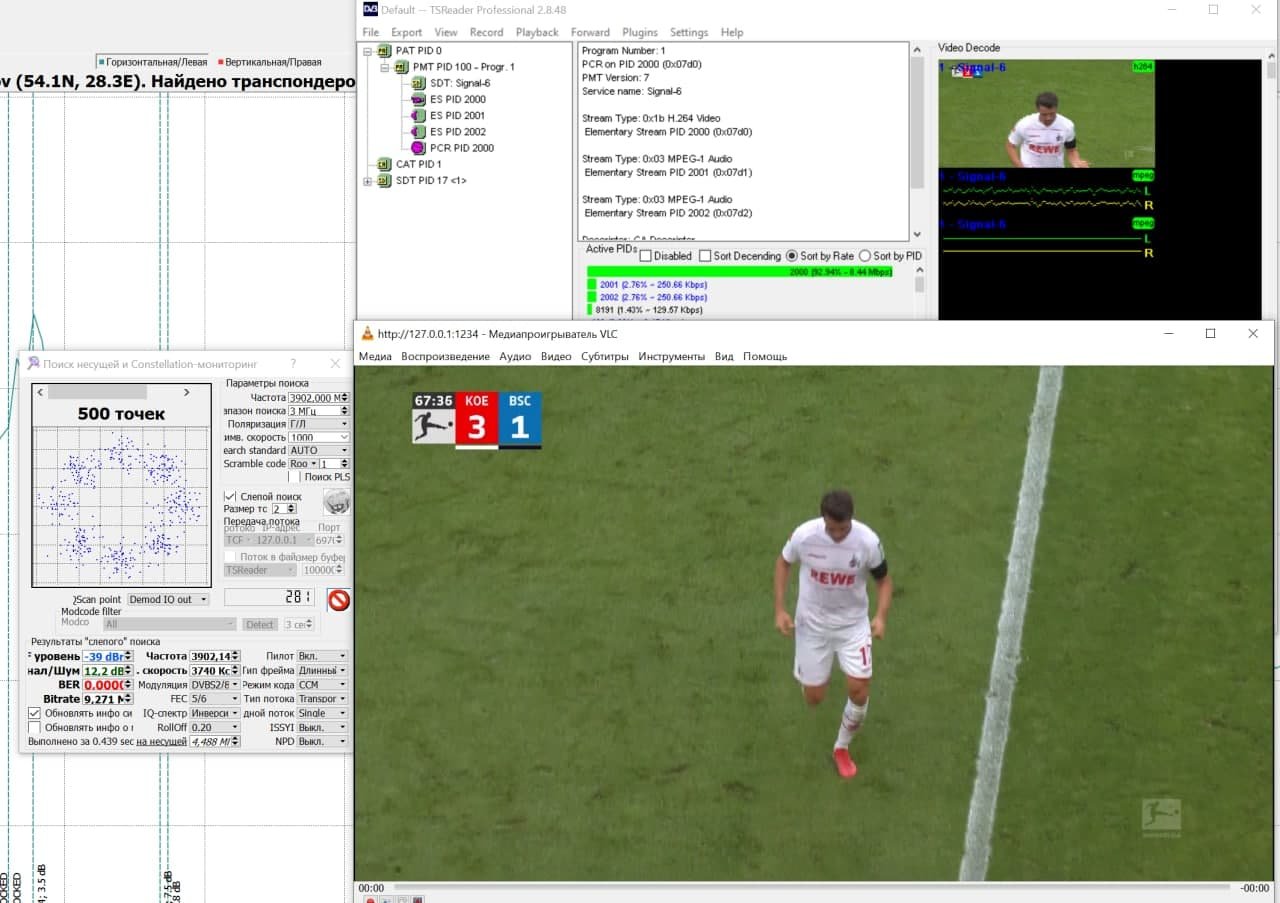
Task: Click the red stop scan icon
Action: coord(339,600)
